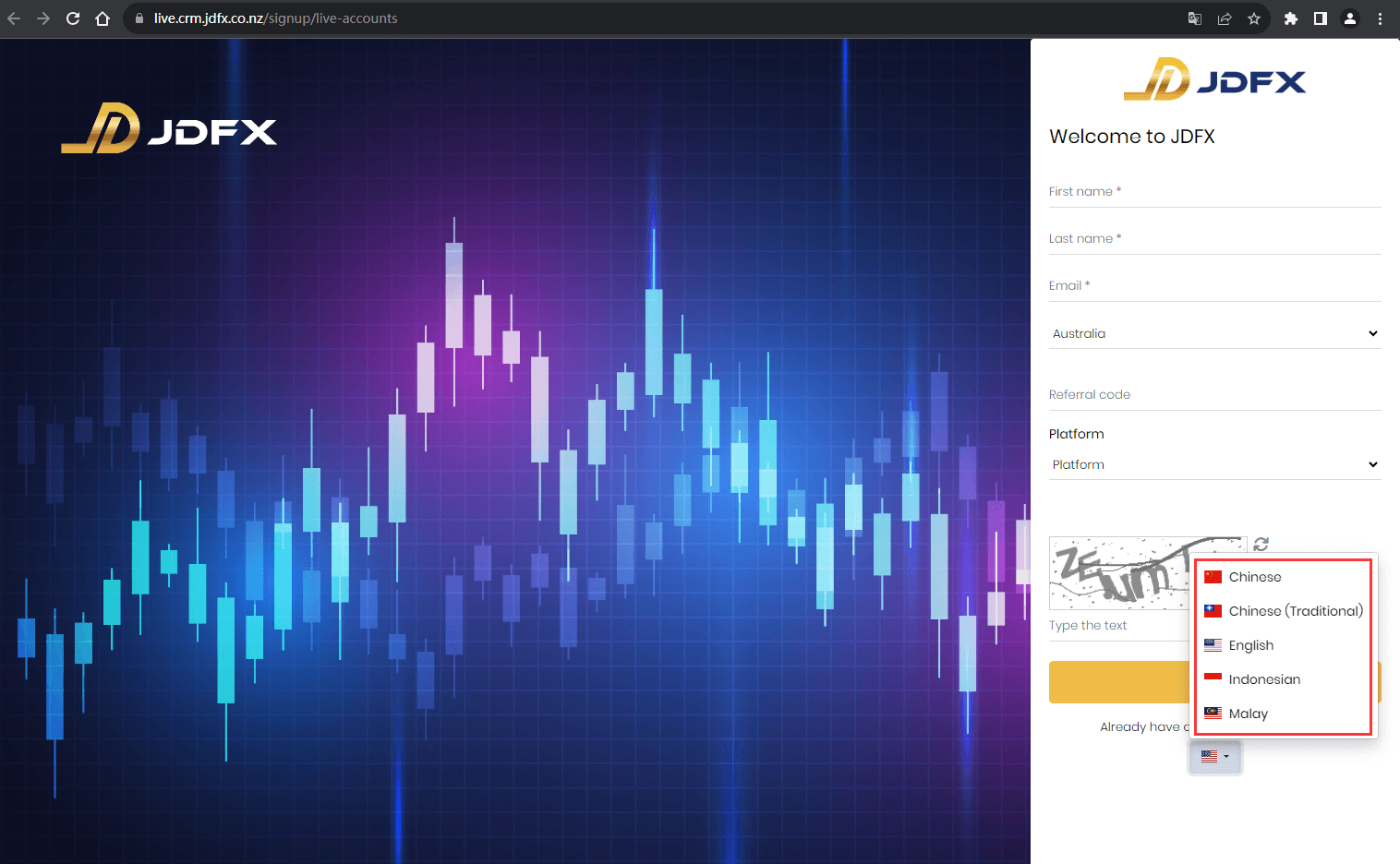Screen dimensions: 1400x864
Task: Click JDFX logo above the form
Action: (1214, 79)
